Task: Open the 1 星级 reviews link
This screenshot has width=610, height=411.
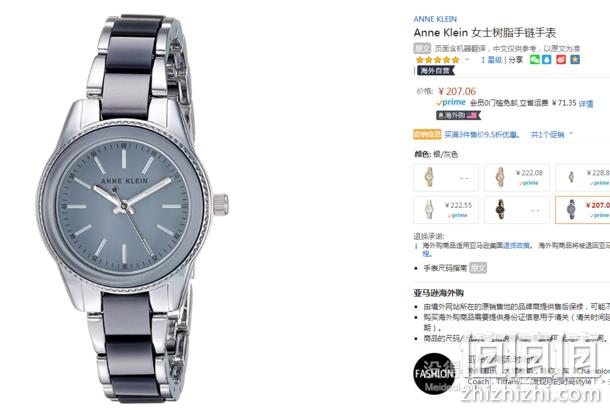Action: click(491, 60)
